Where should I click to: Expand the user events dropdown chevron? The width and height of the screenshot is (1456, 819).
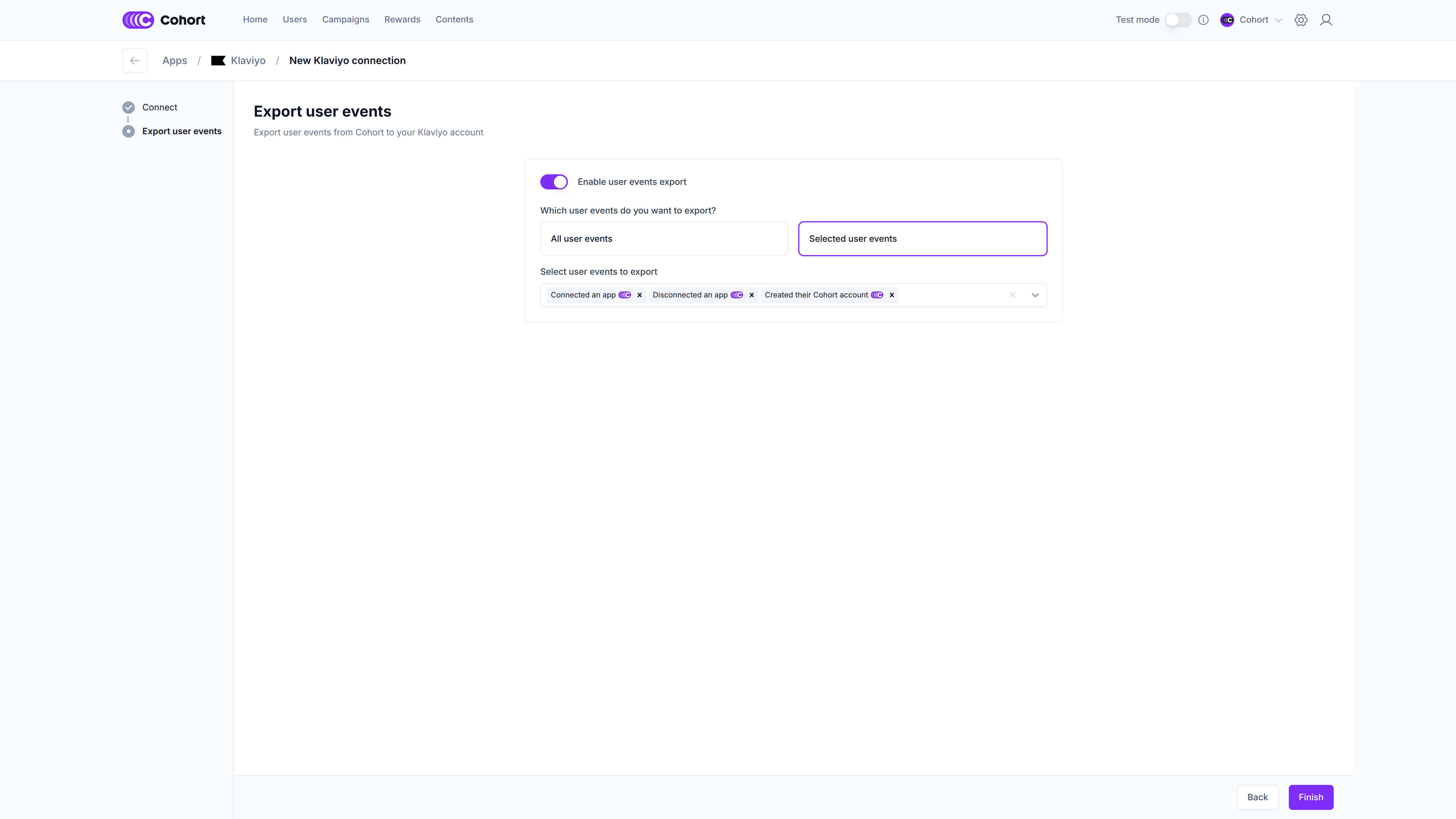[x=1035, y=295]
